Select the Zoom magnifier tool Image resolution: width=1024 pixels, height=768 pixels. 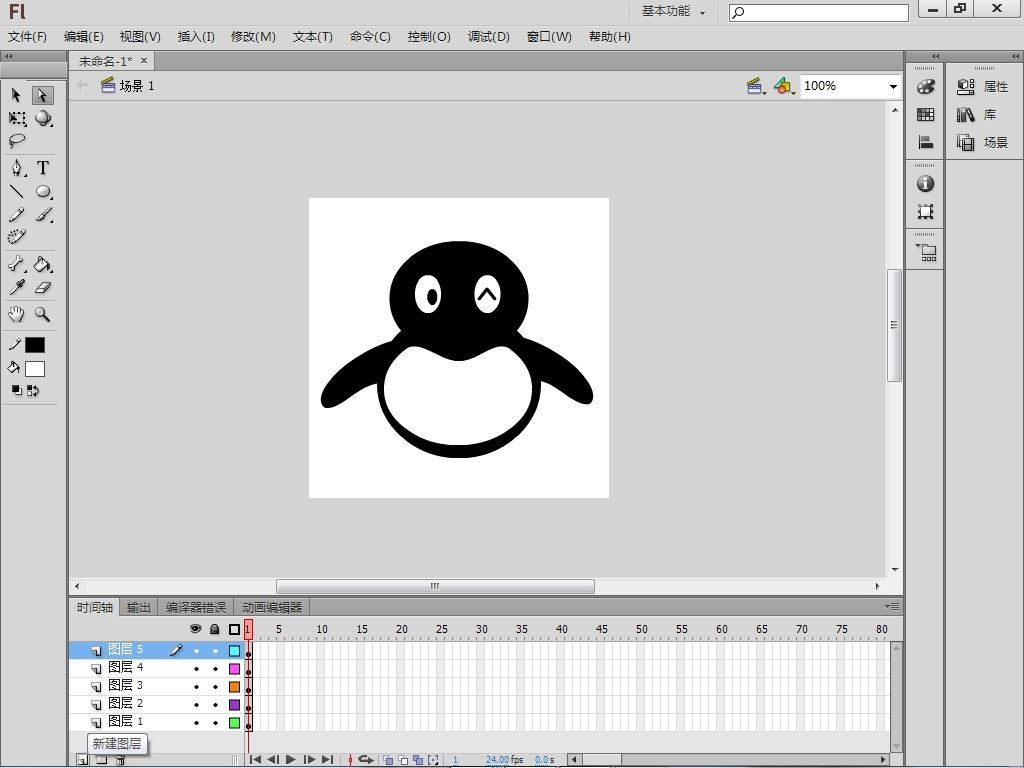pyautogui.click(x=43, y=315)
